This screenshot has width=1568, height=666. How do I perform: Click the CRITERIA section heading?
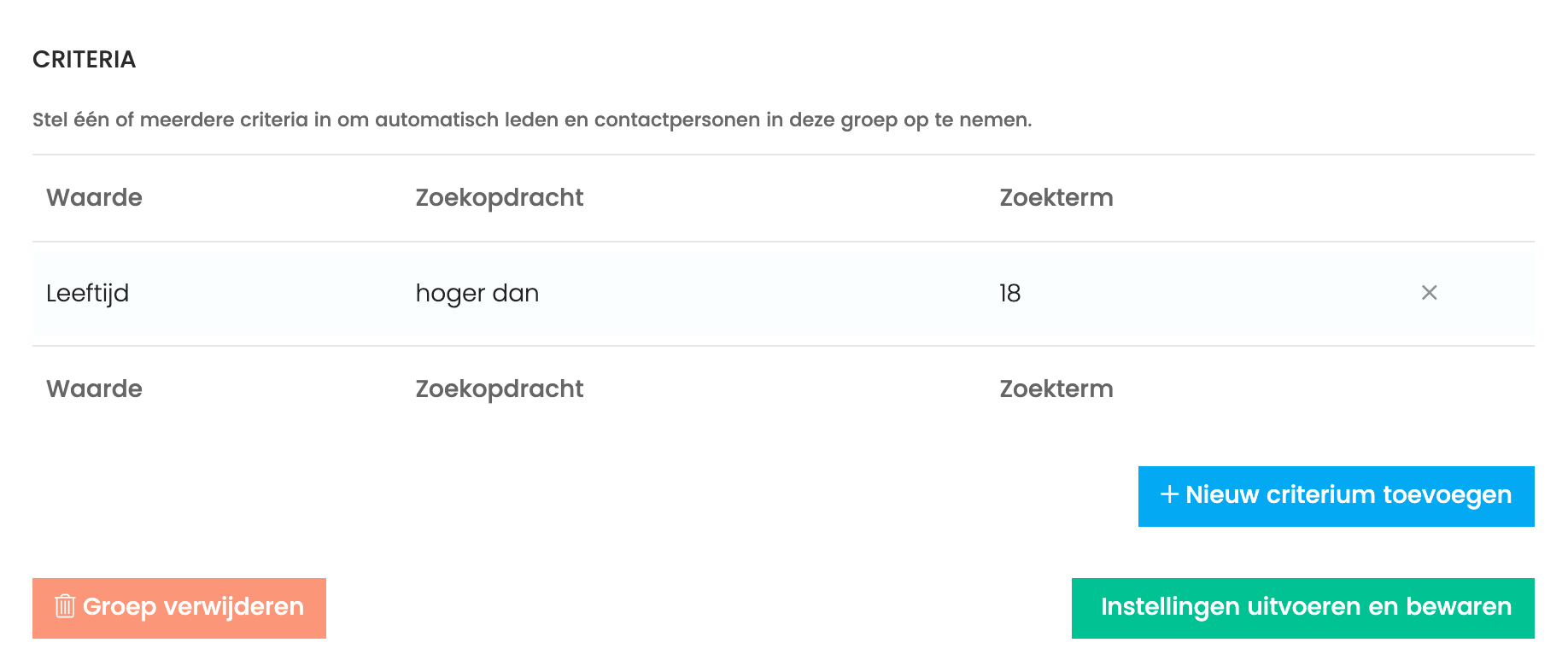pyautogui.click(x=84, y=60)
